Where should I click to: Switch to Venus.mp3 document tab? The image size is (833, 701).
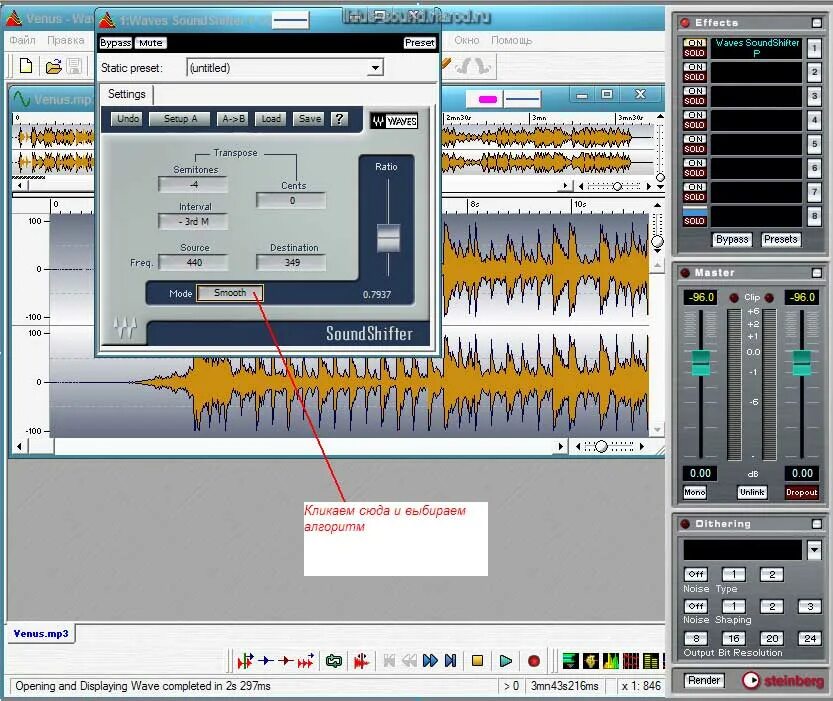41,634
